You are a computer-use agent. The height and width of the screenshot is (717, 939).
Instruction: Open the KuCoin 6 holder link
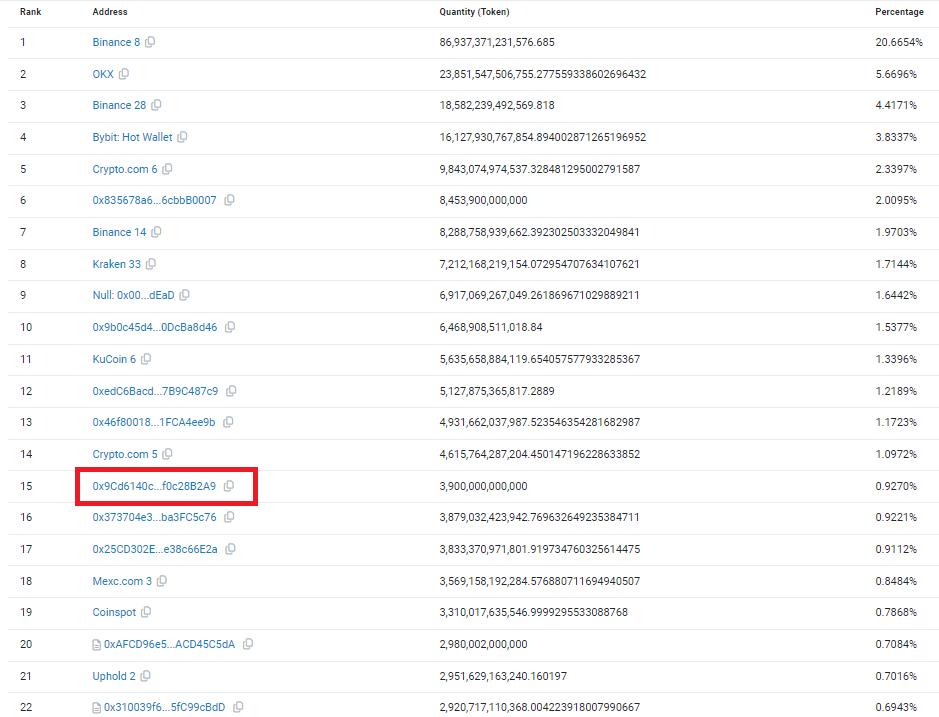114,359
